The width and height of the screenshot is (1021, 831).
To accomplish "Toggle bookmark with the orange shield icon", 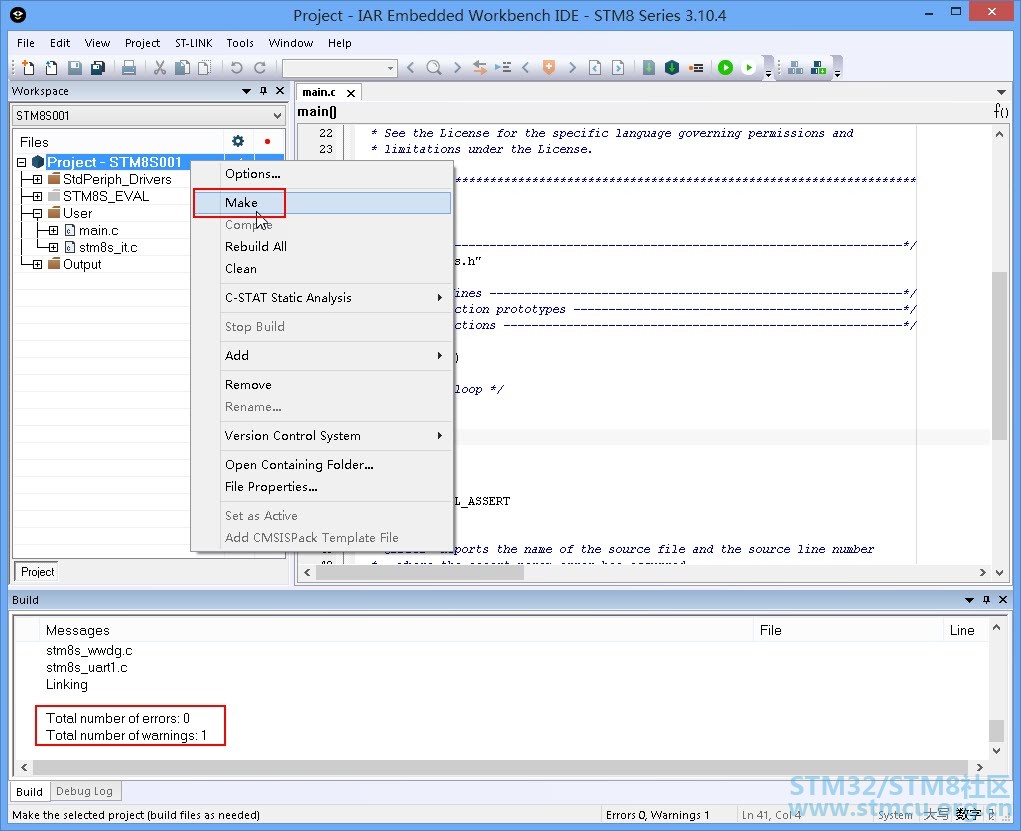I will point(549,68).
